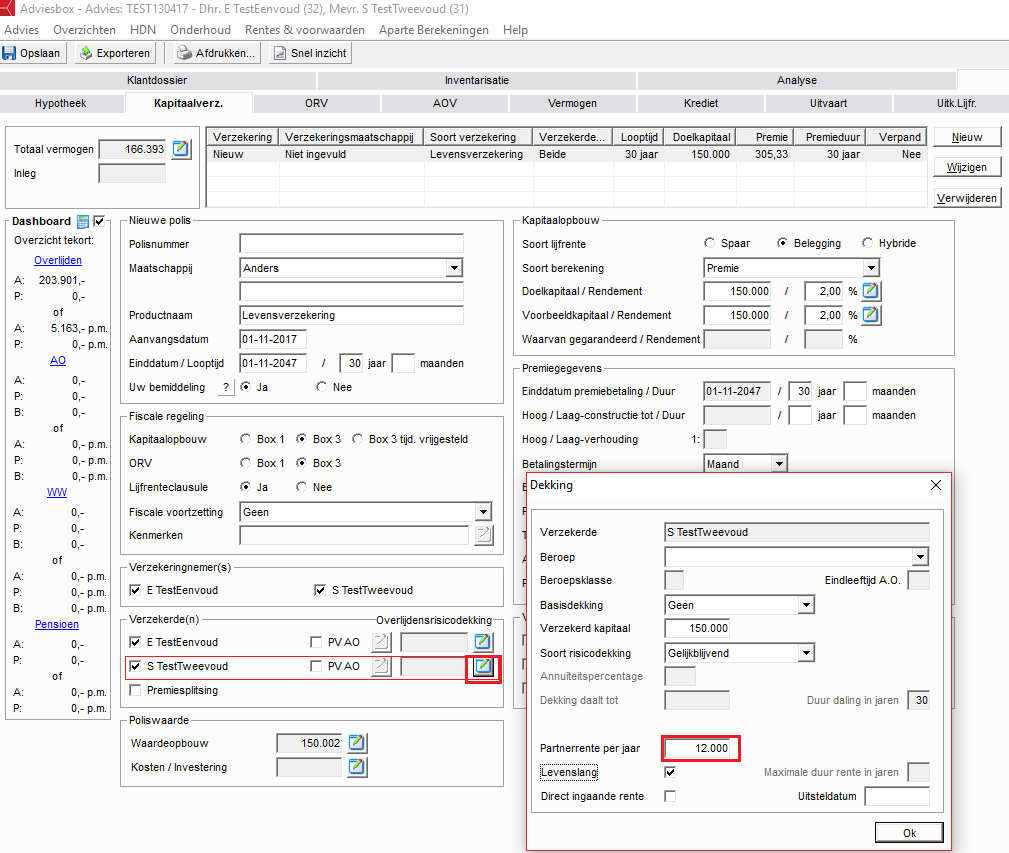Screen dimensions: 1009x853
Task: Click the Snel inzicht toolbar icon
Action: [280, 53]
